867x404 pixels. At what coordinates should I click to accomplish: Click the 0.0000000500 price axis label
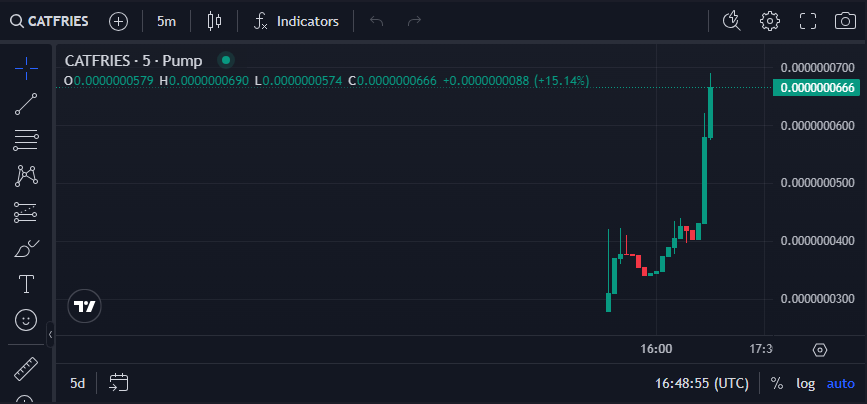point(817,183)
